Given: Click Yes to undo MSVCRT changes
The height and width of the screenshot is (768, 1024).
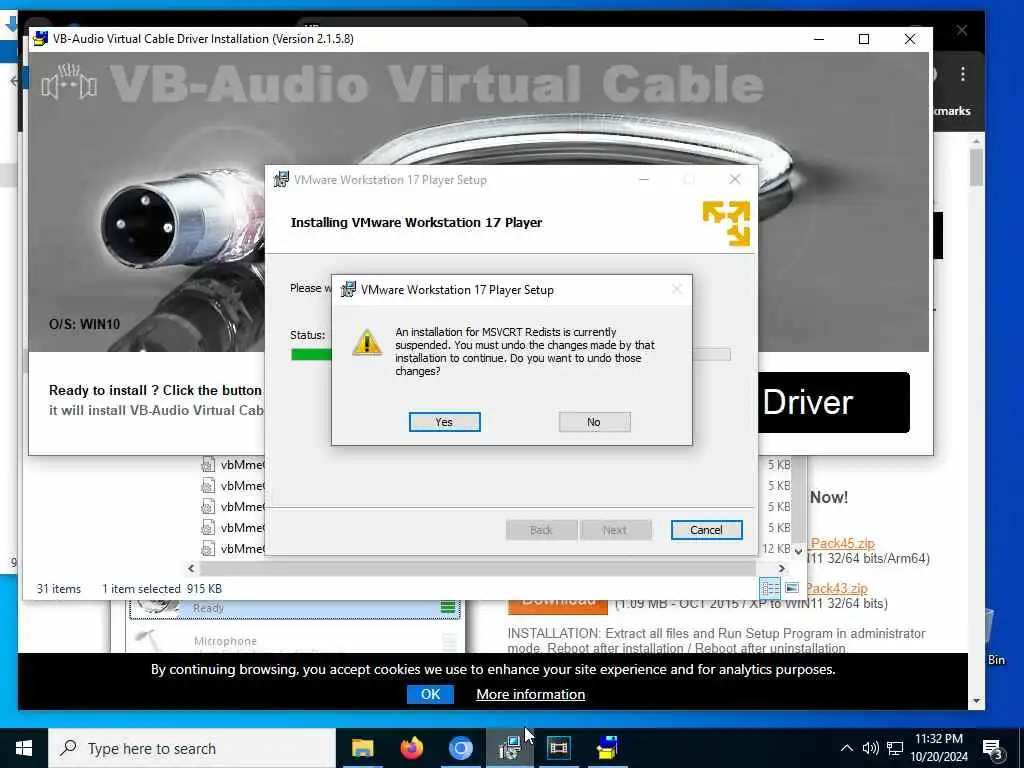Looking at the screenshot, I should (444, 422).
